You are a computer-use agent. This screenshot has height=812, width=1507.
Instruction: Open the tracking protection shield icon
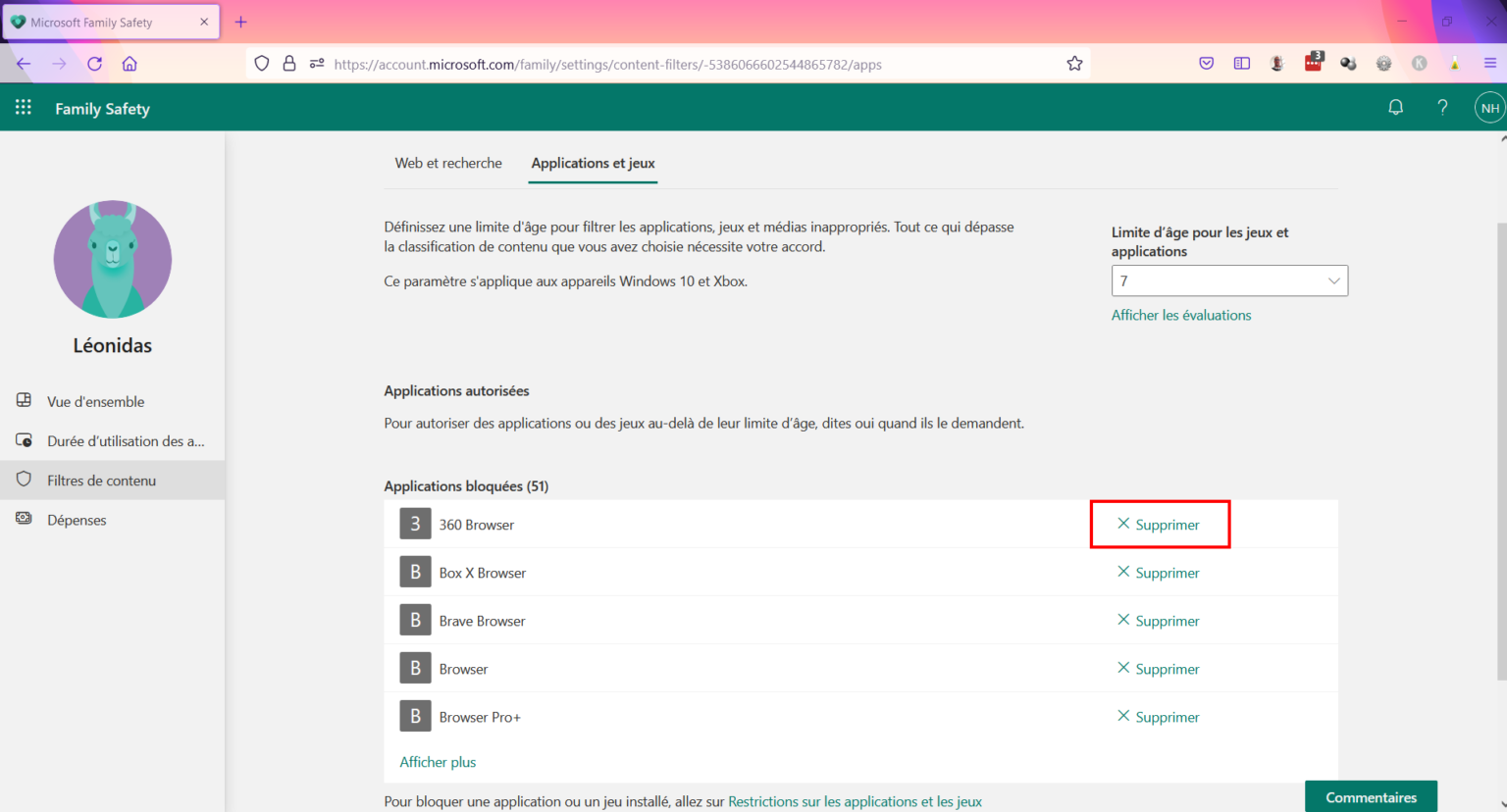pyautogui.click(x=261, y=62)
